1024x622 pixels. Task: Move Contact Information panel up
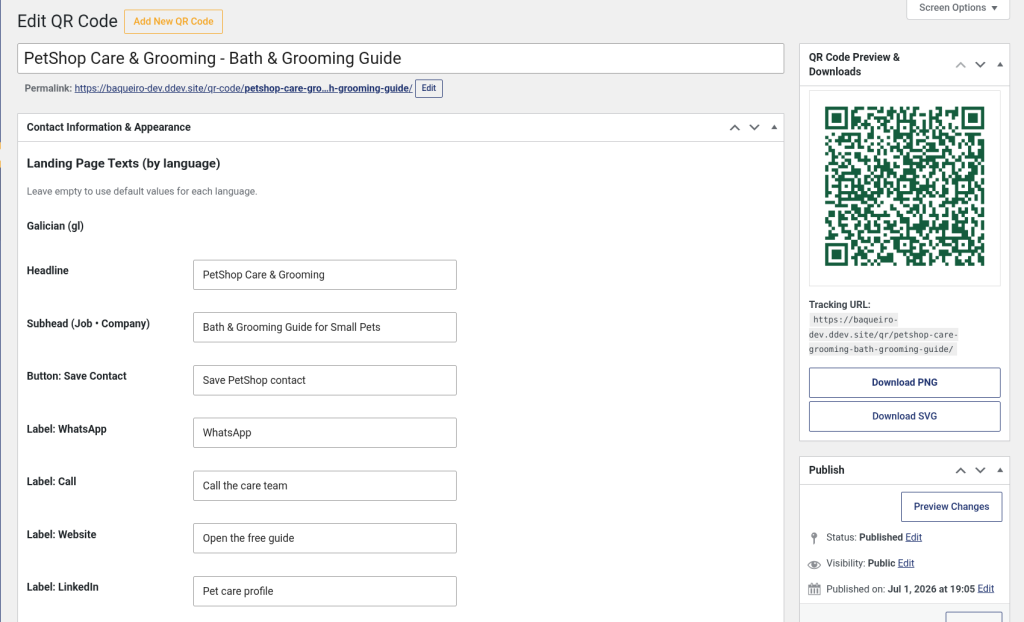click(735, 127)
